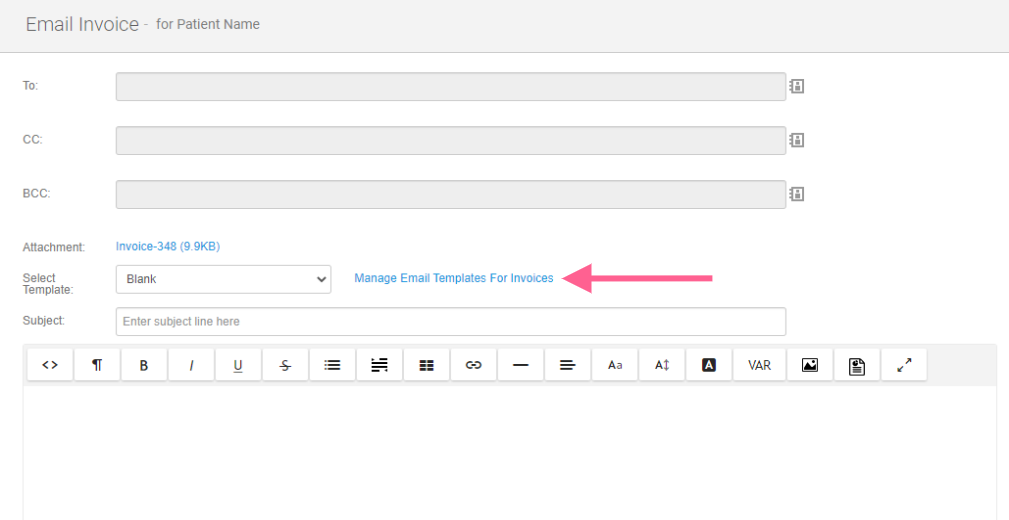
Task: Open text alignment options
Action: coord(567,365)
